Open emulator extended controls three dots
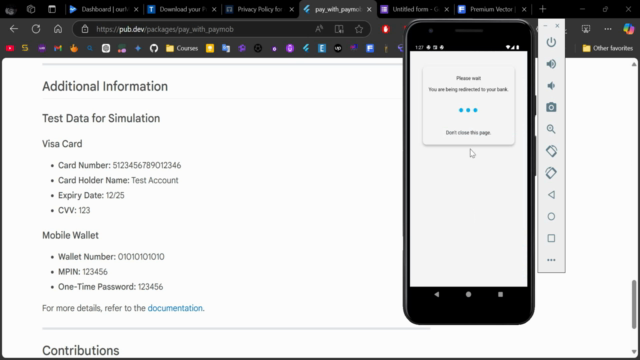This screenshot has height=360, width=640. [551, 260]
